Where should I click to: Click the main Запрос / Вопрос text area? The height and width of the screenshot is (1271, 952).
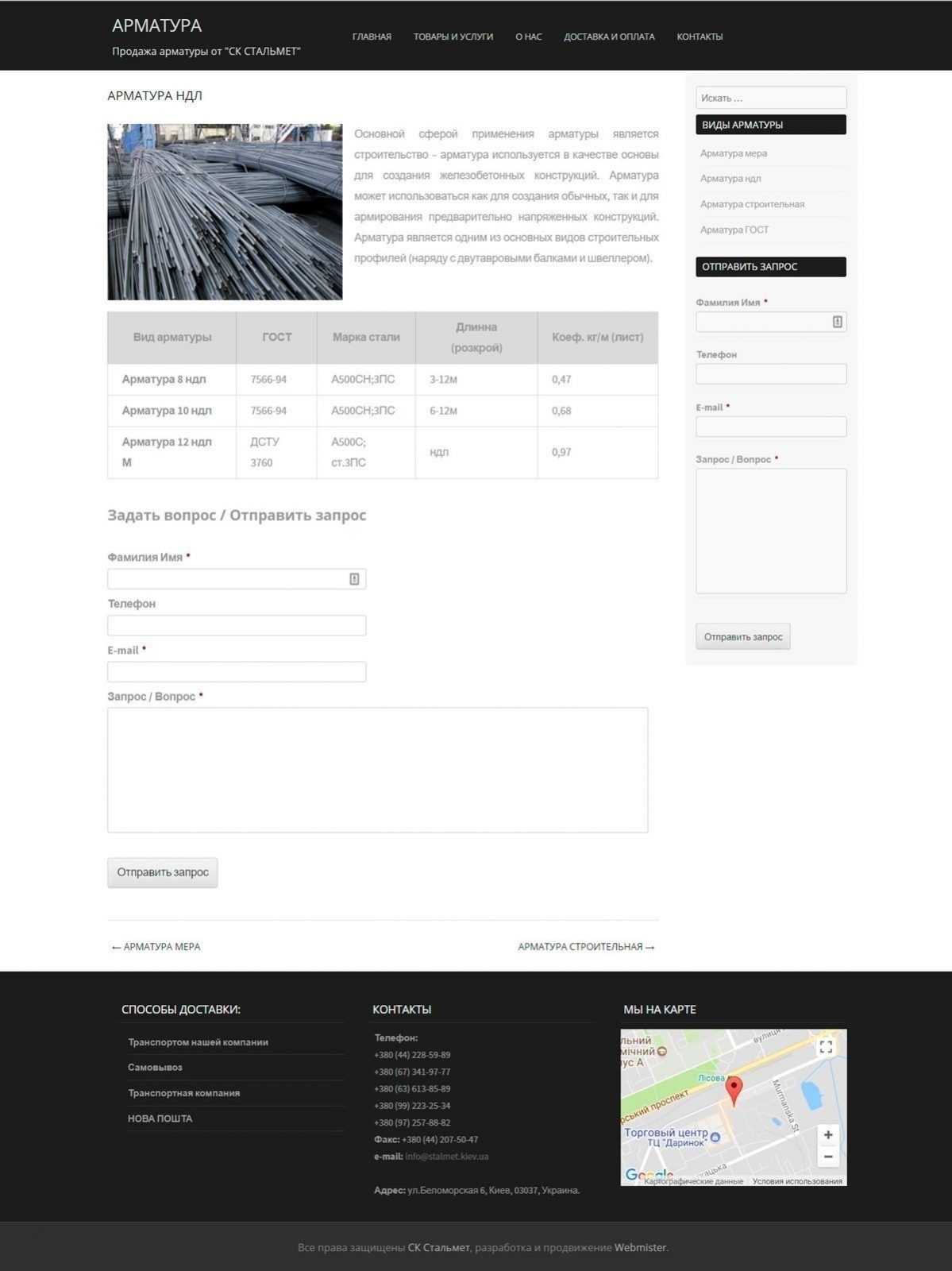377,770
